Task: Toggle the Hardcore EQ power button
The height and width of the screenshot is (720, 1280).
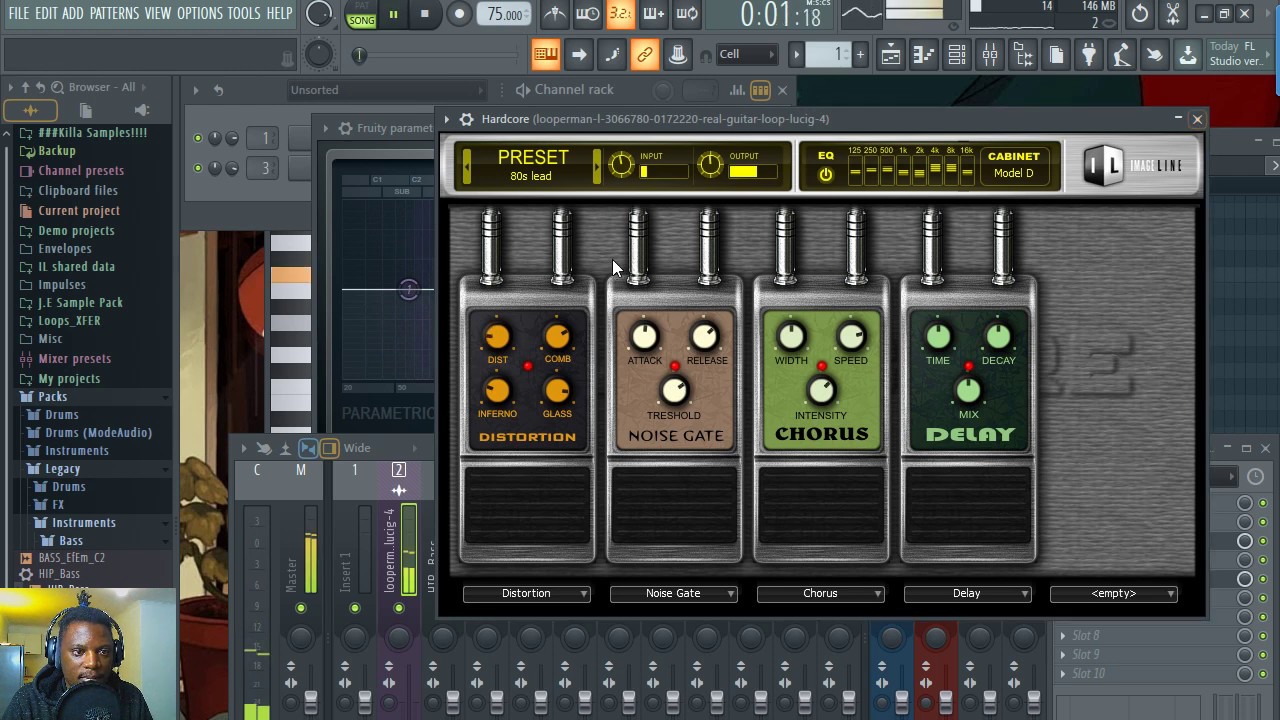Action: (x=825, y=175)
